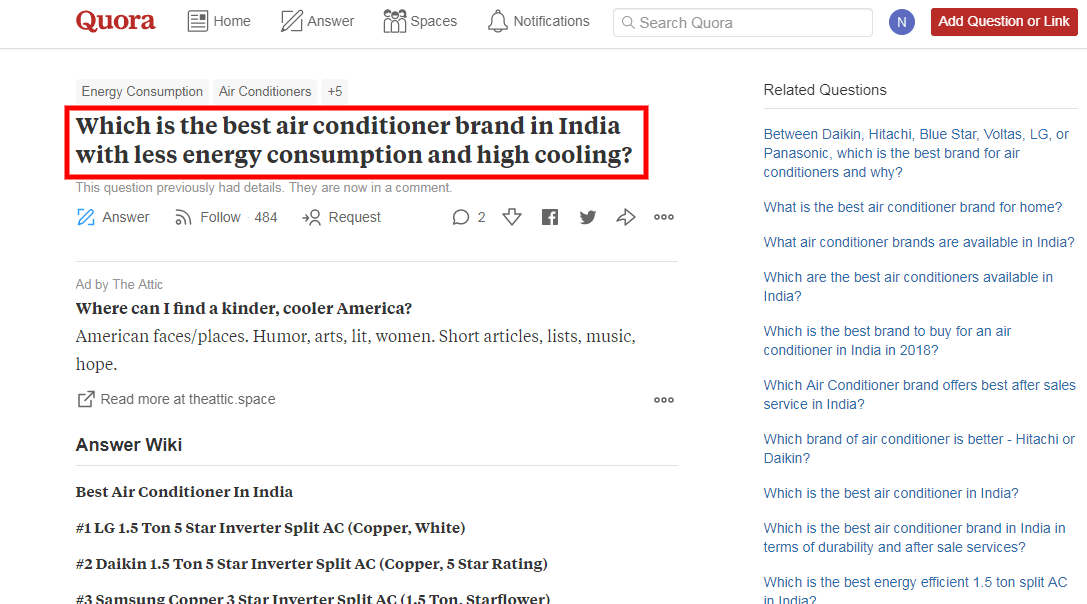
Task: Open the question comments (2)
Action: click(x=469, y=217)
